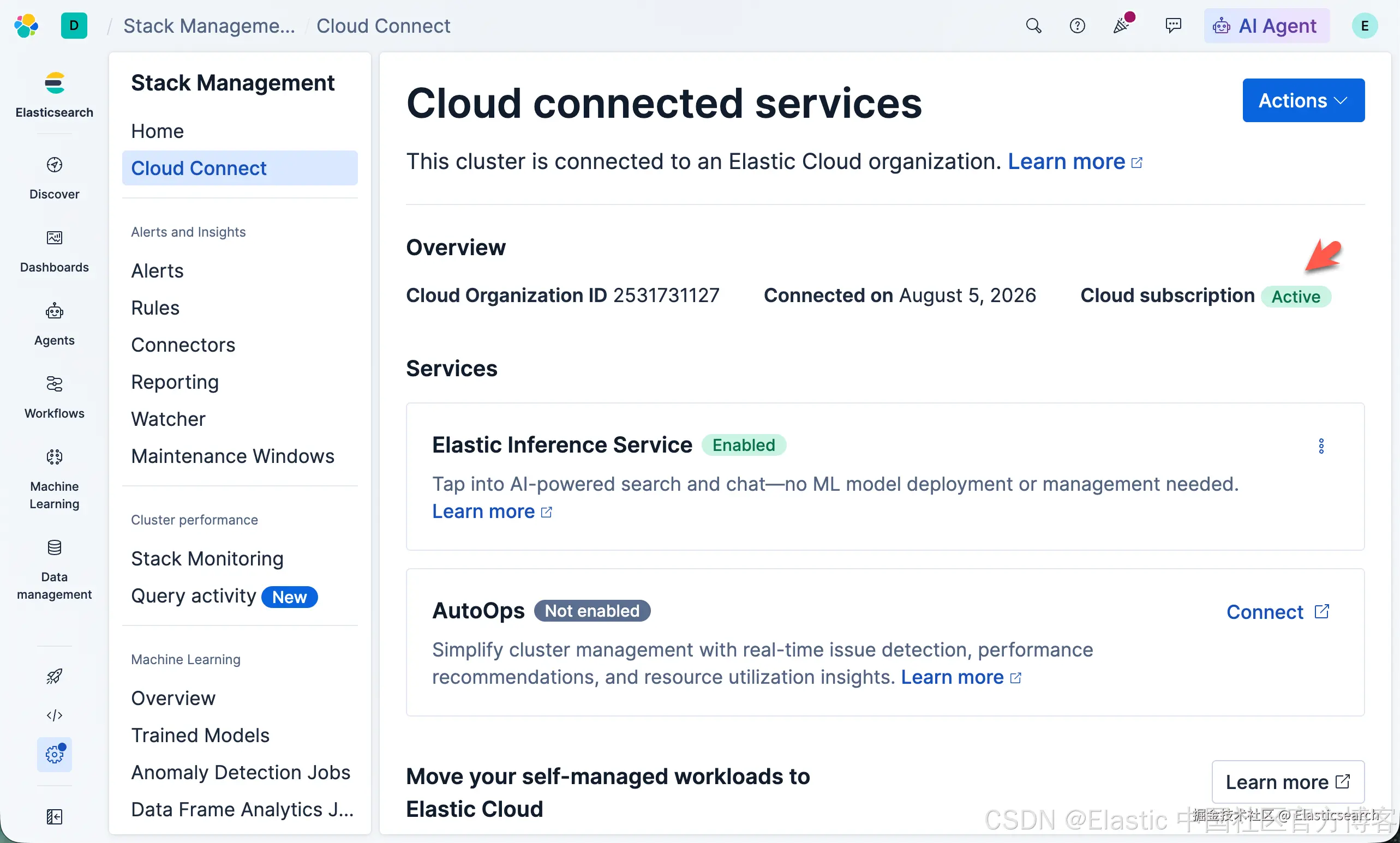Click the Stack Management gear icon
The image size is (1400, 843).
point(55,754)
